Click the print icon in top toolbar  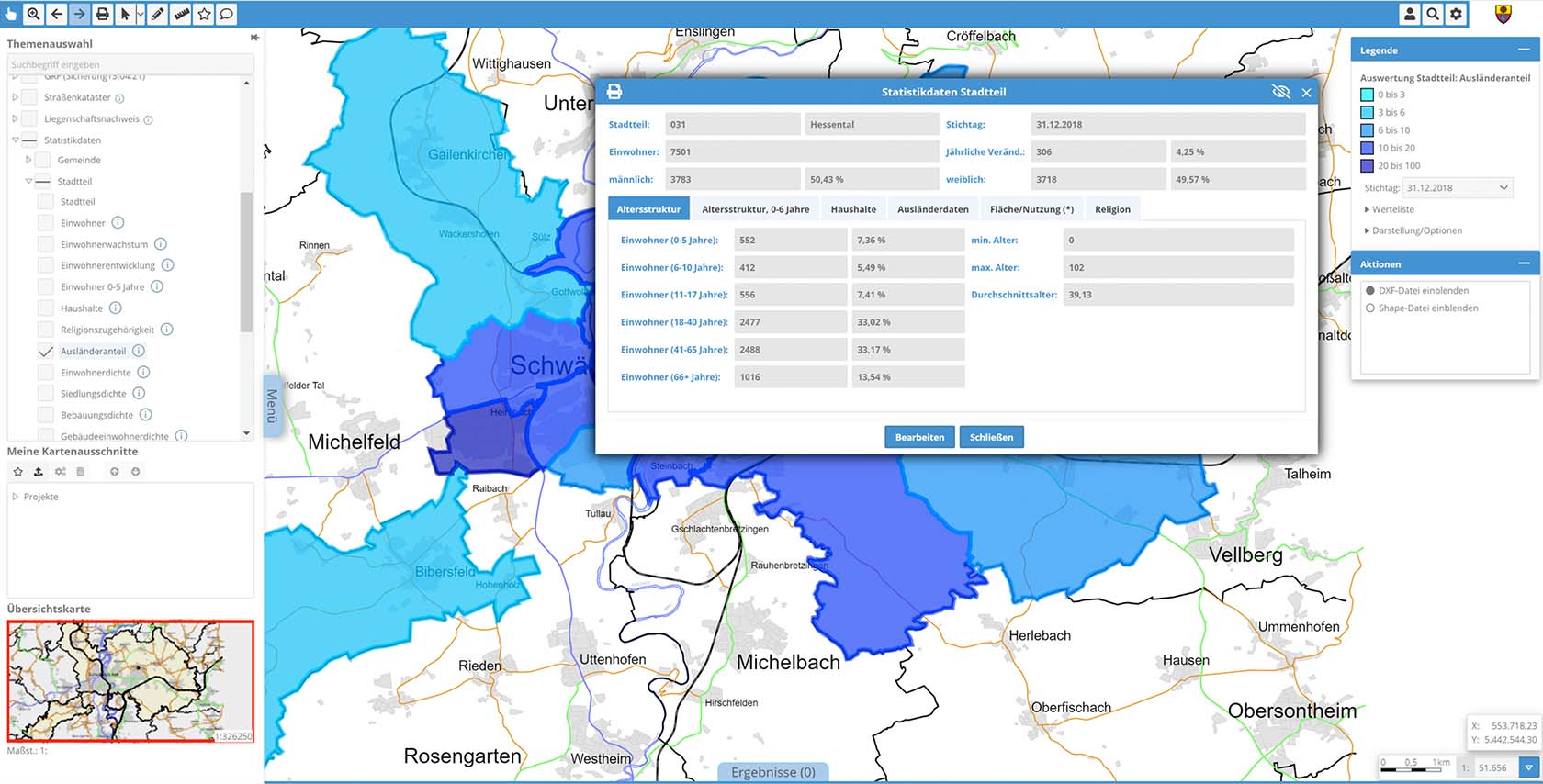click(x=103, y=14)
